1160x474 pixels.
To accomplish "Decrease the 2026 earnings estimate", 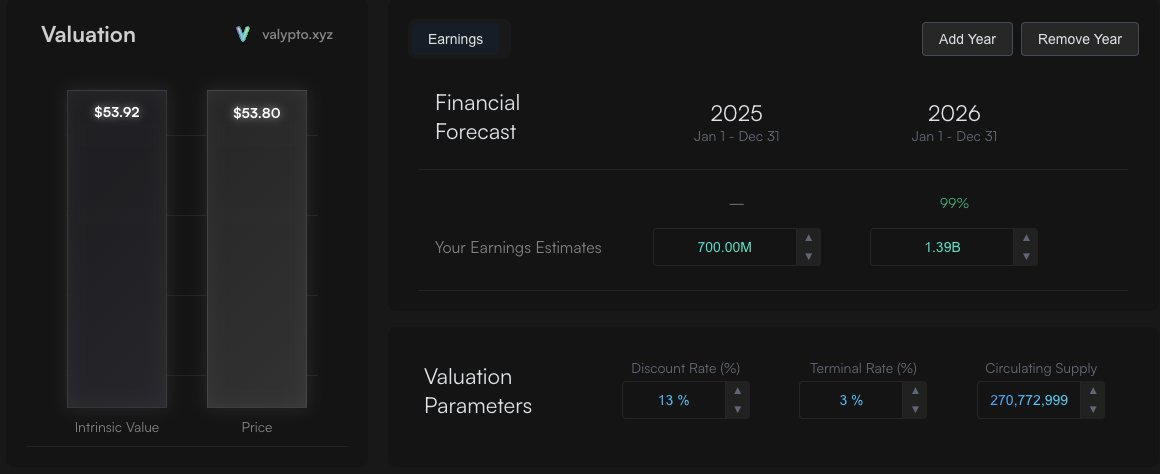I will pos(1025,256).
